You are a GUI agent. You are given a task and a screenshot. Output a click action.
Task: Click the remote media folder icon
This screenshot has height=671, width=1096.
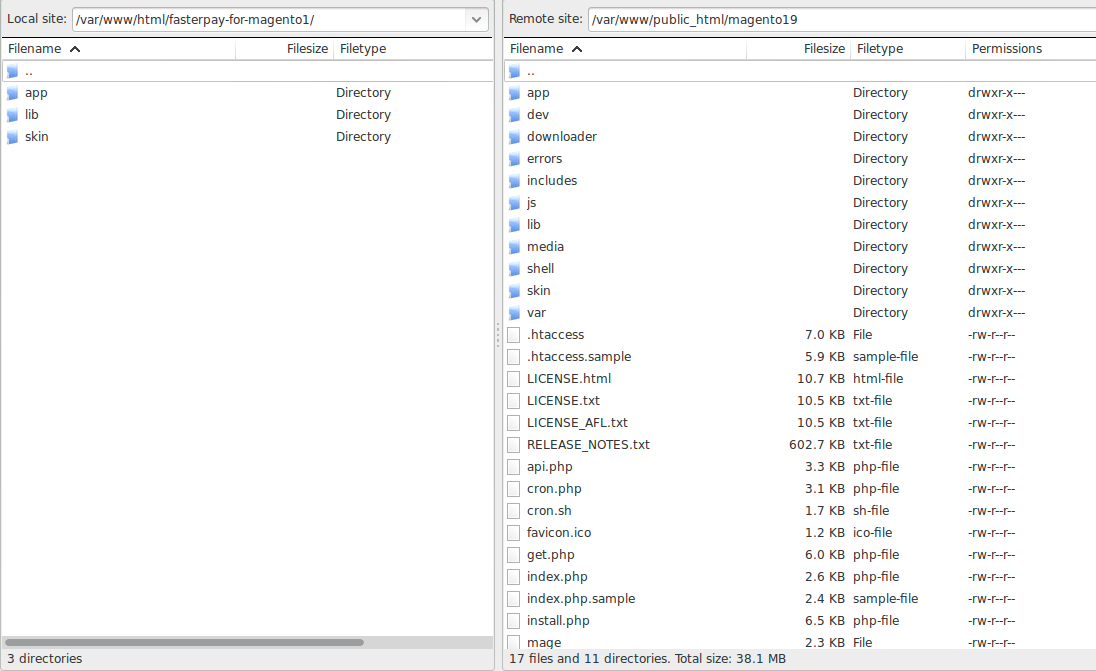[514, 247]
